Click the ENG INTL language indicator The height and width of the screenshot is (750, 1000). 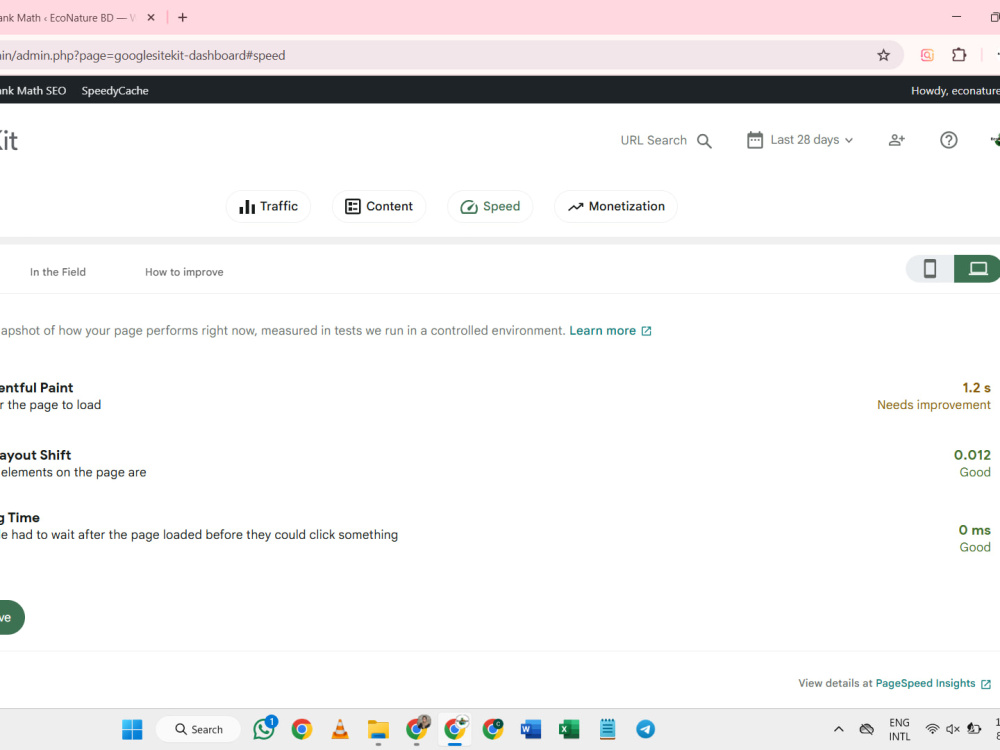899,730
